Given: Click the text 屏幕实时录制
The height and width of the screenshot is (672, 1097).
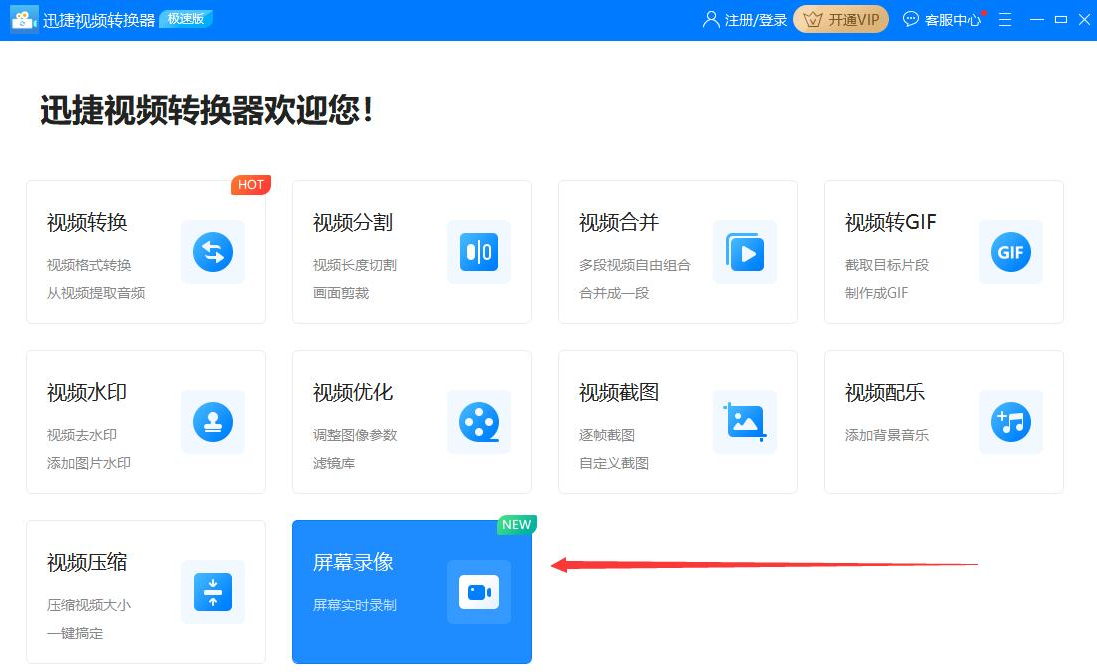Looking at the screenshot, I should (x=355, y=605).
